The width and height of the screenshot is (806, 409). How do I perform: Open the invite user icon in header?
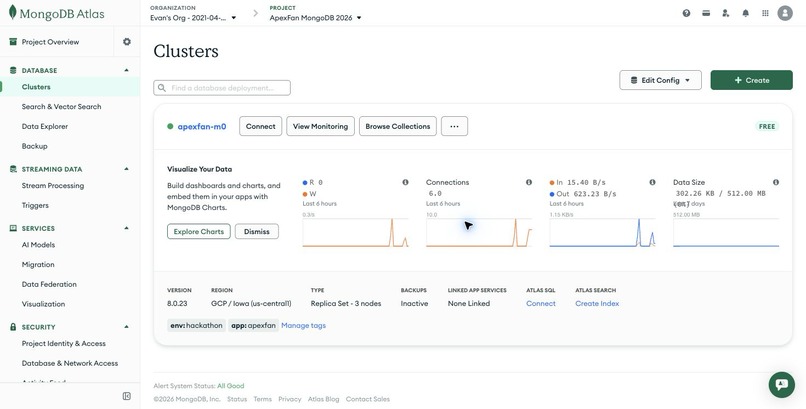coord(726,13)
